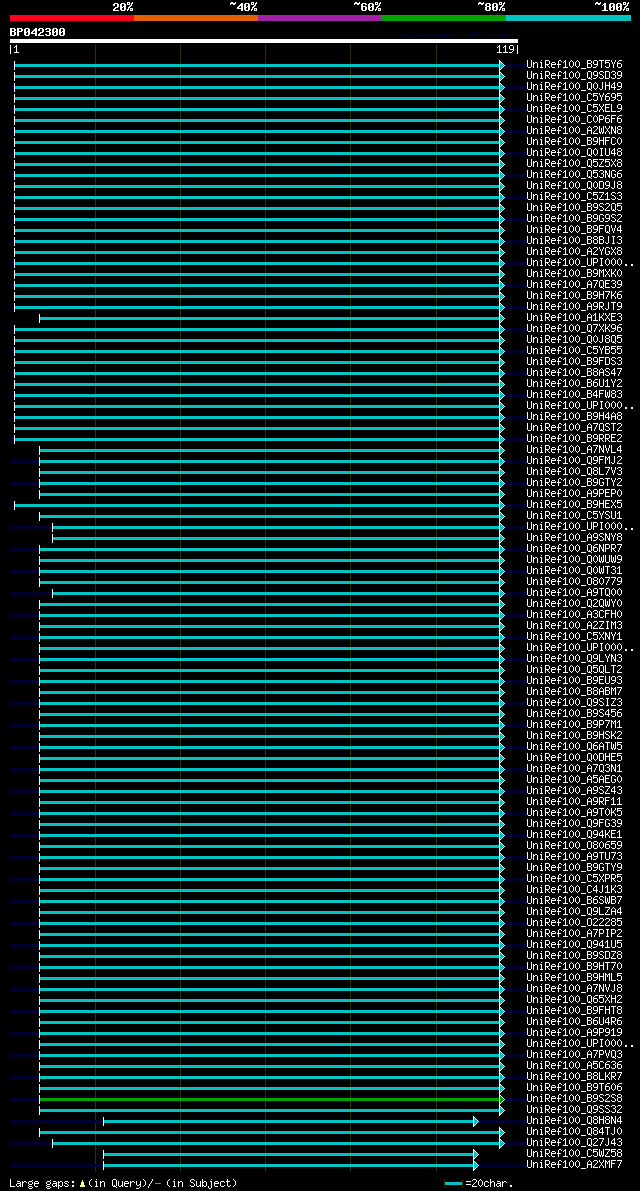Screen dimensions: 640x1191
Task: Open hit UniRef100_B8ABM7
Action: click(x=574, y=692)
